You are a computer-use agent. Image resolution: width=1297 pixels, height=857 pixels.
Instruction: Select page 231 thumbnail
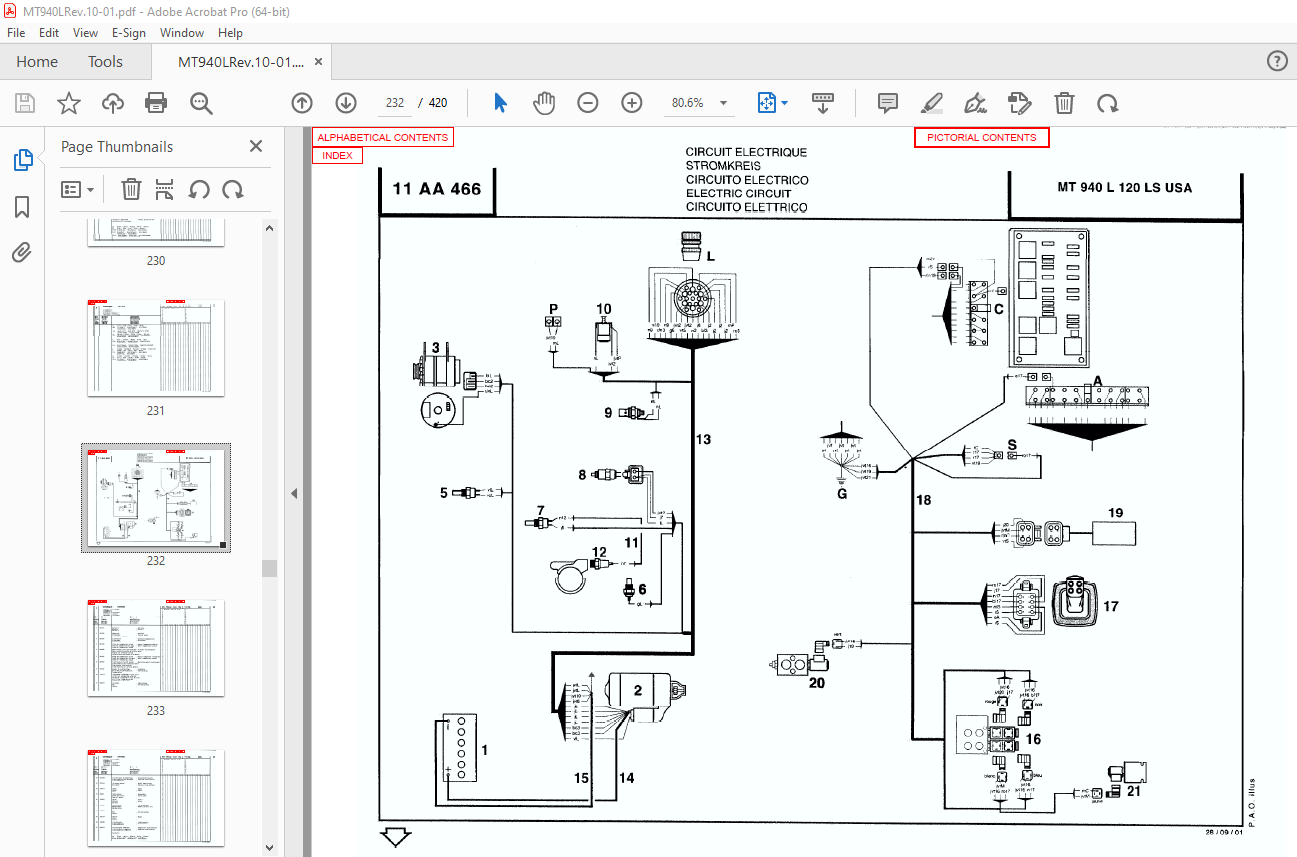pos(156,348)
